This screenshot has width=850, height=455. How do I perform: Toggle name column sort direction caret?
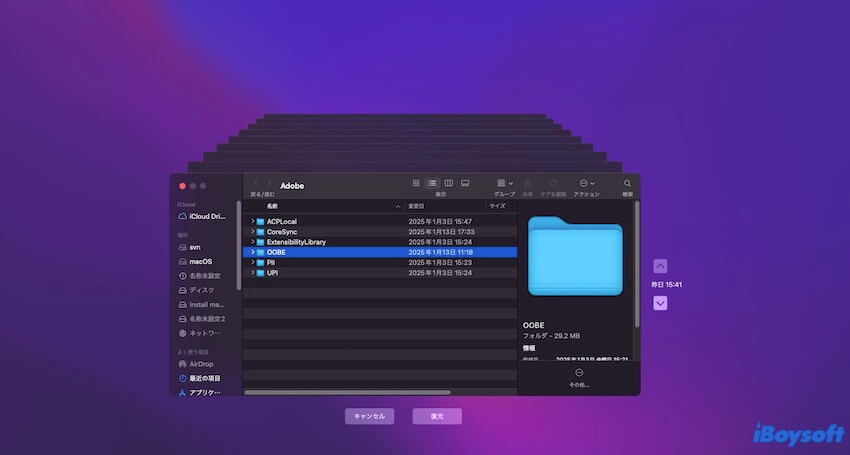[x=398, y=206]
